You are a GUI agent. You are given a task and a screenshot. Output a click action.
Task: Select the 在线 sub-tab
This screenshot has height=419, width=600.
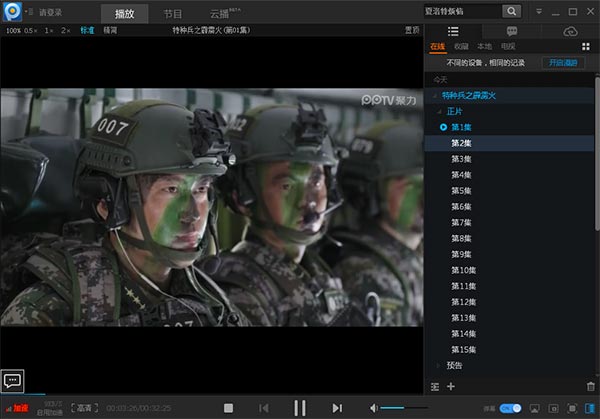tap(438, 47)
